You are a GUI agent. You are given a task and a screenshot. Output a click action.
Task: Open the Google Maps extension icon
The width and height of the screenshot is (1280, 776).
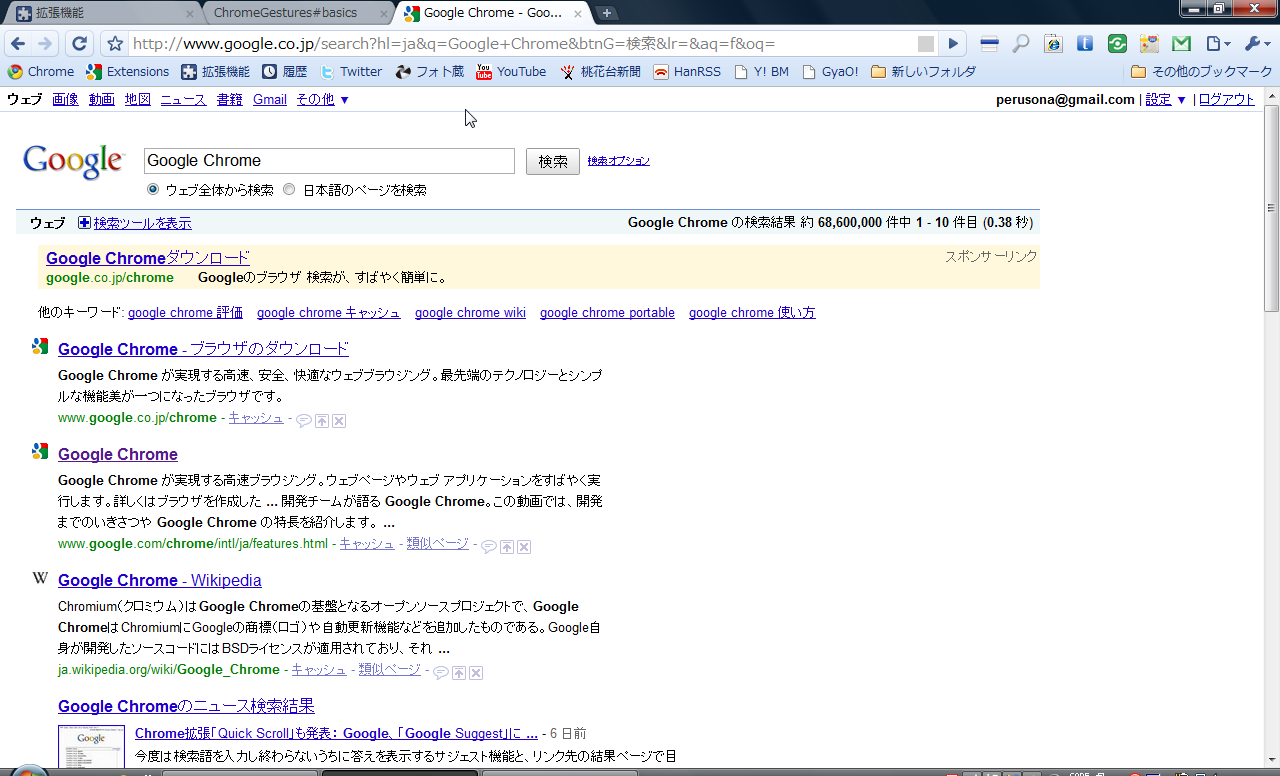coord(1149,44)
